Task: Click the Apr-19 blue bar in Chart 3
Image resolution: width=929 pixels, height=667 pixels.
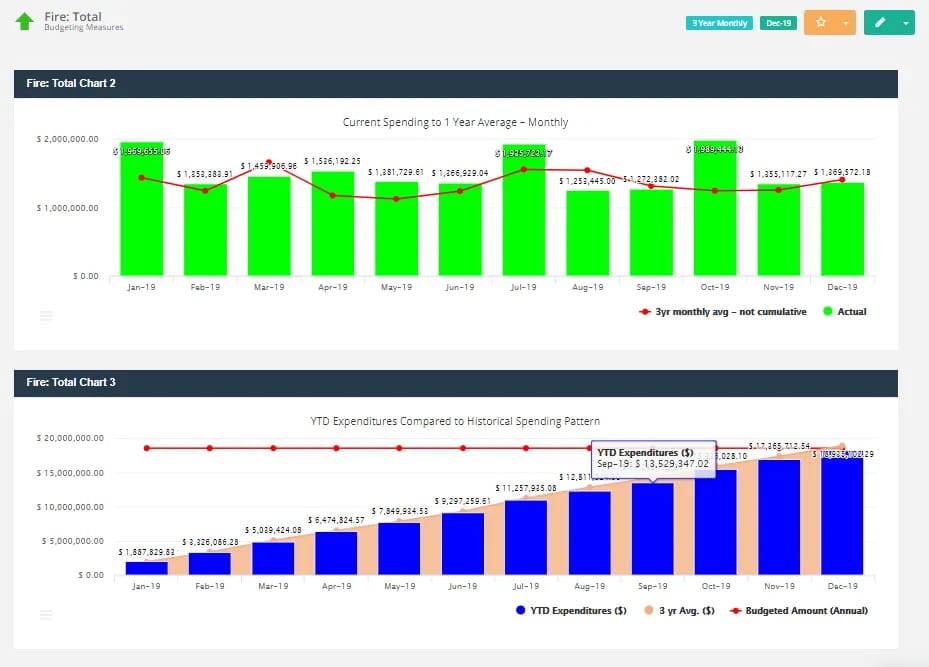Action: [x=337, y=553]
